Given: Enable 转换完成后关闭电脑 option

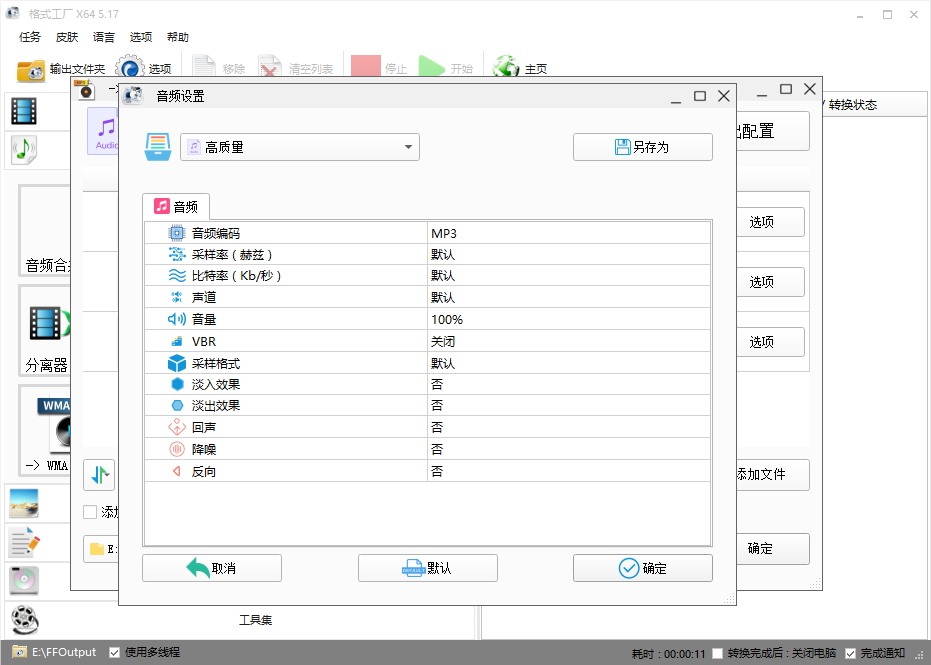Looking at the screenshot, I should pyautogui.click(x=717, y=651).
